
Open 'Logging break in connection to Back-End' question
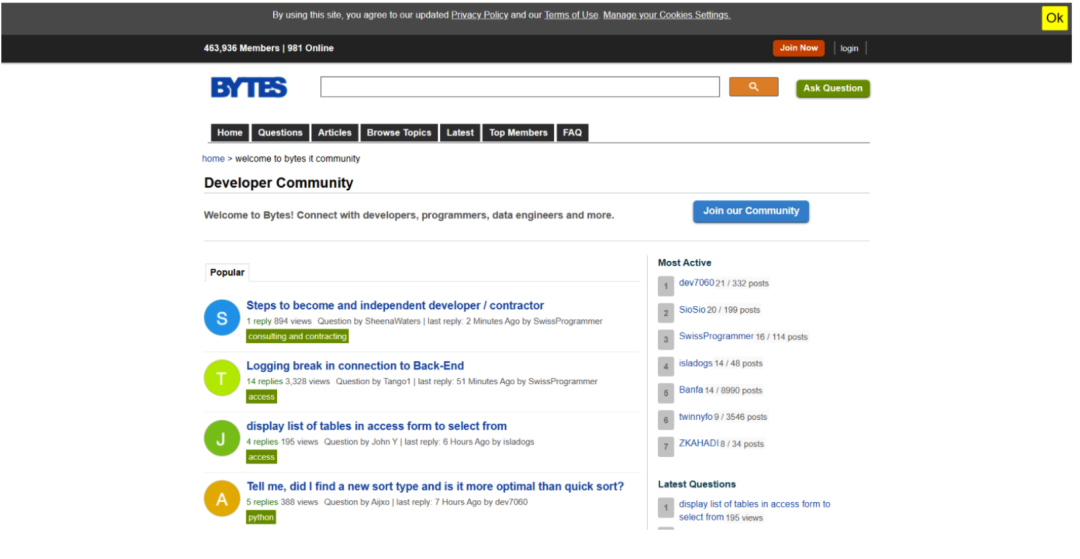[355, 366]
